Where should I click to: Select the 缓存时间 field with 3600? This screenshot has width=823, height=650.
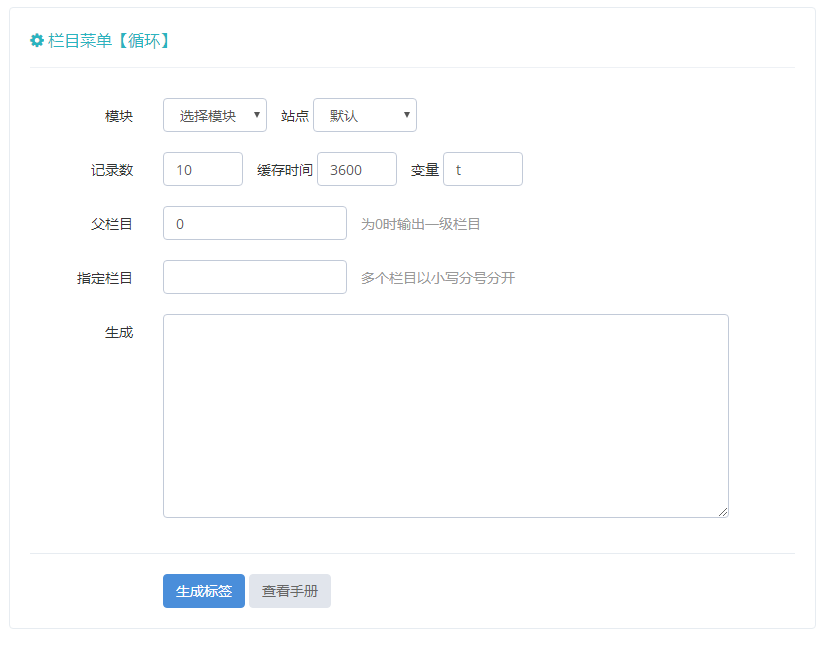[356, 169]
